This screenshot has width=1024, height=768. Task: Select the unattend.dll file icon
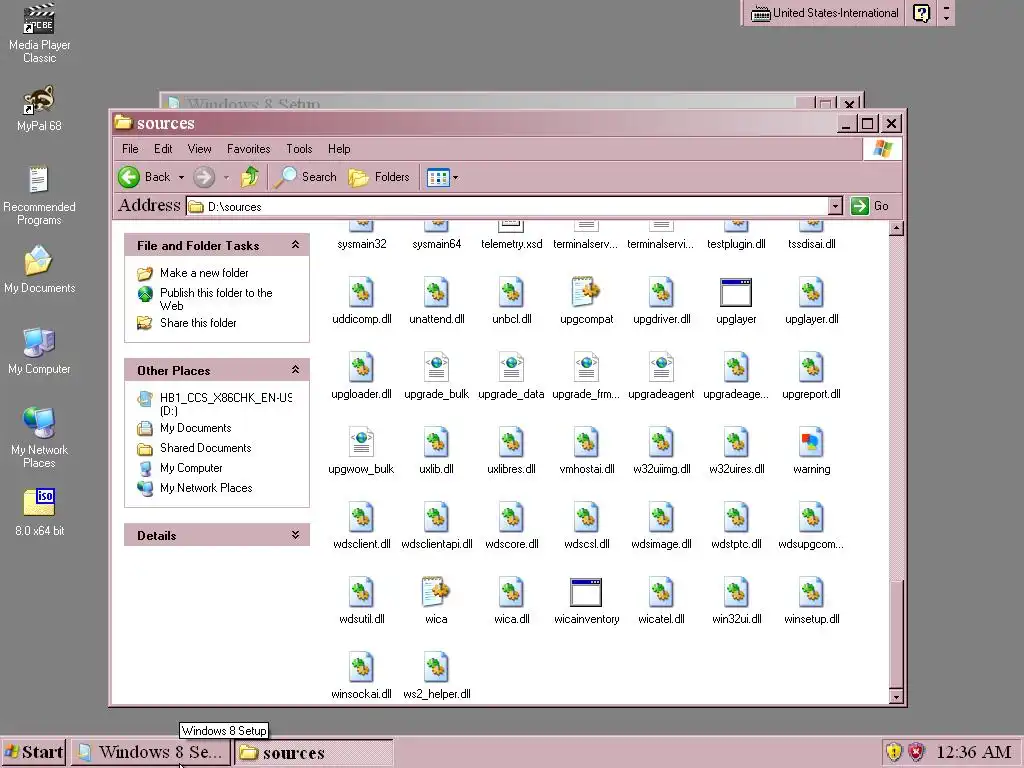click(436, 292)
